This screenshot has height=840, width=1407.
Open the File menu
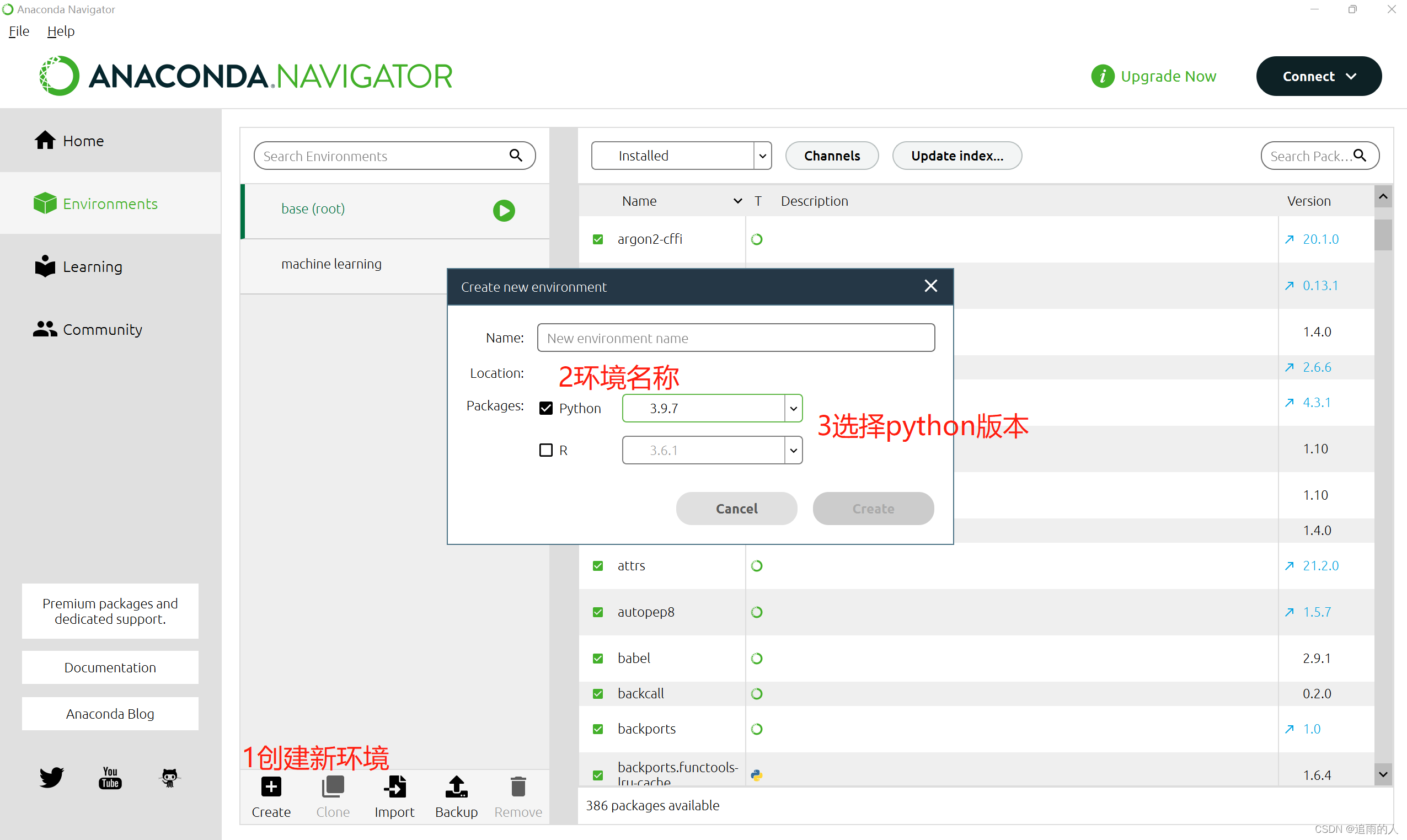(19, 31)
